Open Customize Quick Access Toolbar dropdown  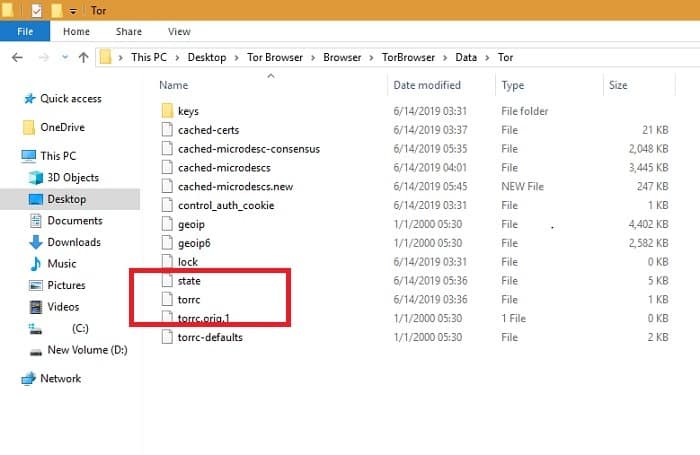pos(73,12)
